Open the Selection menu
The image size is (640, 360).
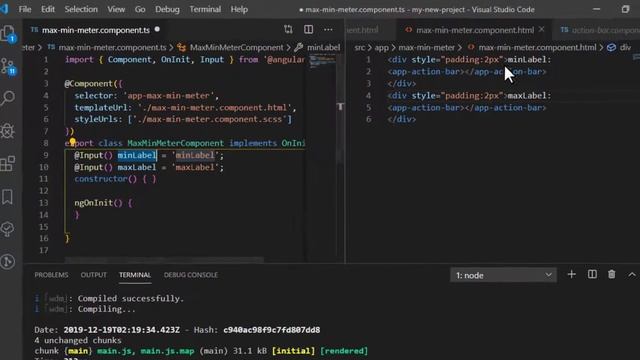tap(81, 9)
